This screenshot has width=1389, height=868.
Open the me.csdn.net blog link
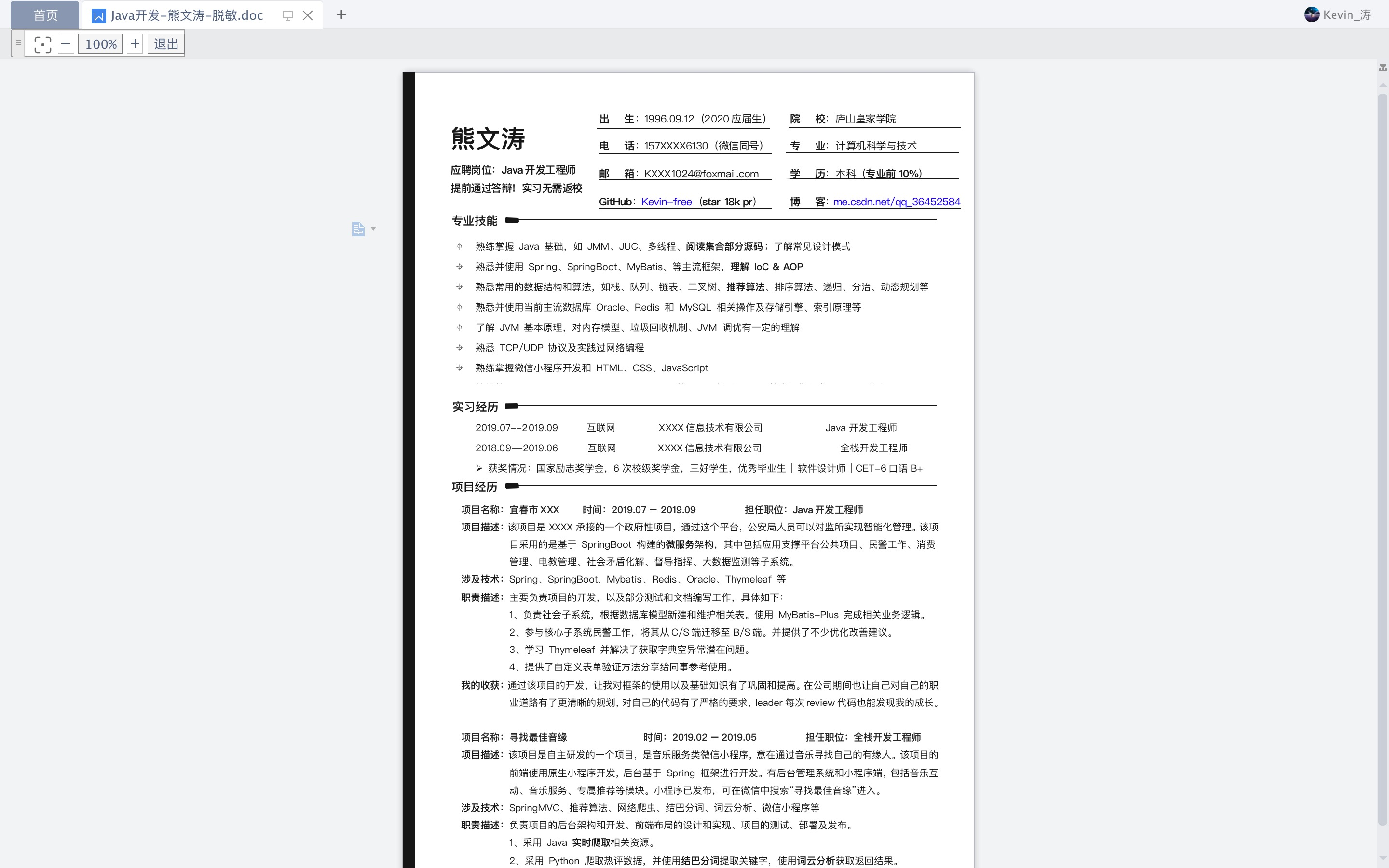(x=896, y=202)
